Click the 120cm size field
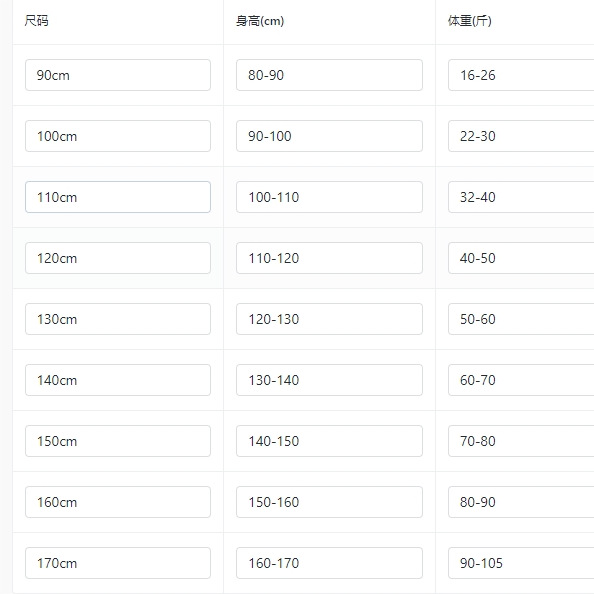Screen dimensions: 594x594 pos(118,258)
